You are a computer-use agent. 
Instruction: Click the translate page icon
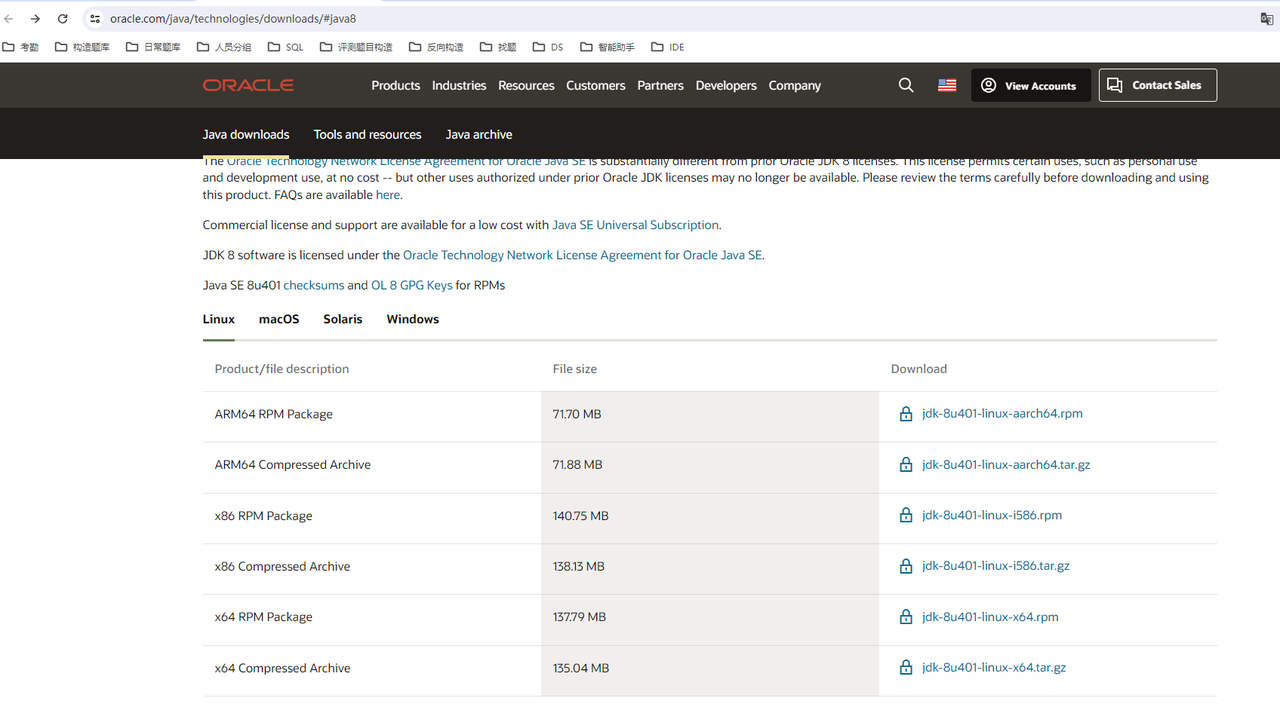click(x=1267, y=18)
